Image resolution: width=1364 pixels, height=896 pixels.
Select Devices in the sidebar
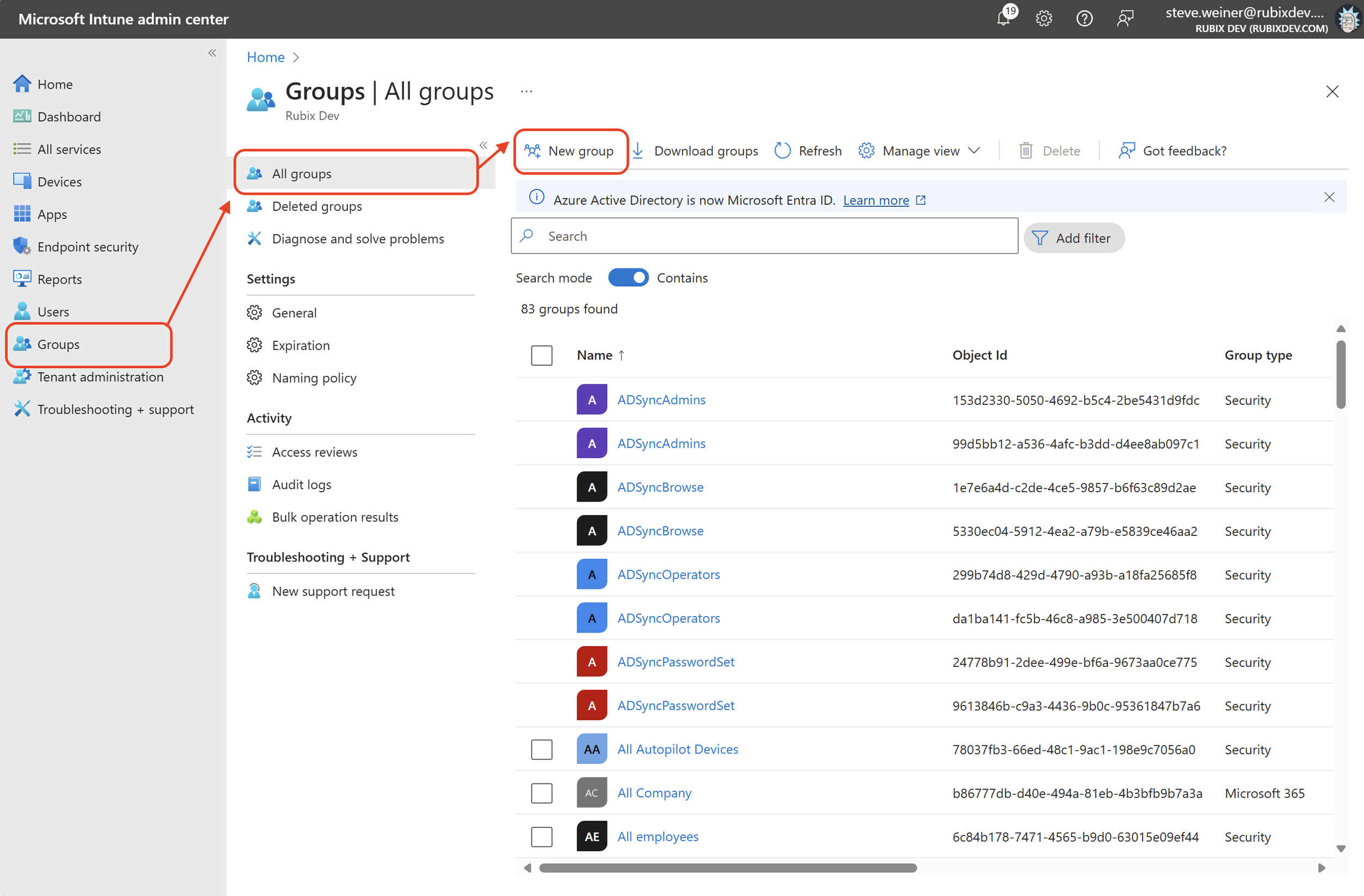[59, 181]
